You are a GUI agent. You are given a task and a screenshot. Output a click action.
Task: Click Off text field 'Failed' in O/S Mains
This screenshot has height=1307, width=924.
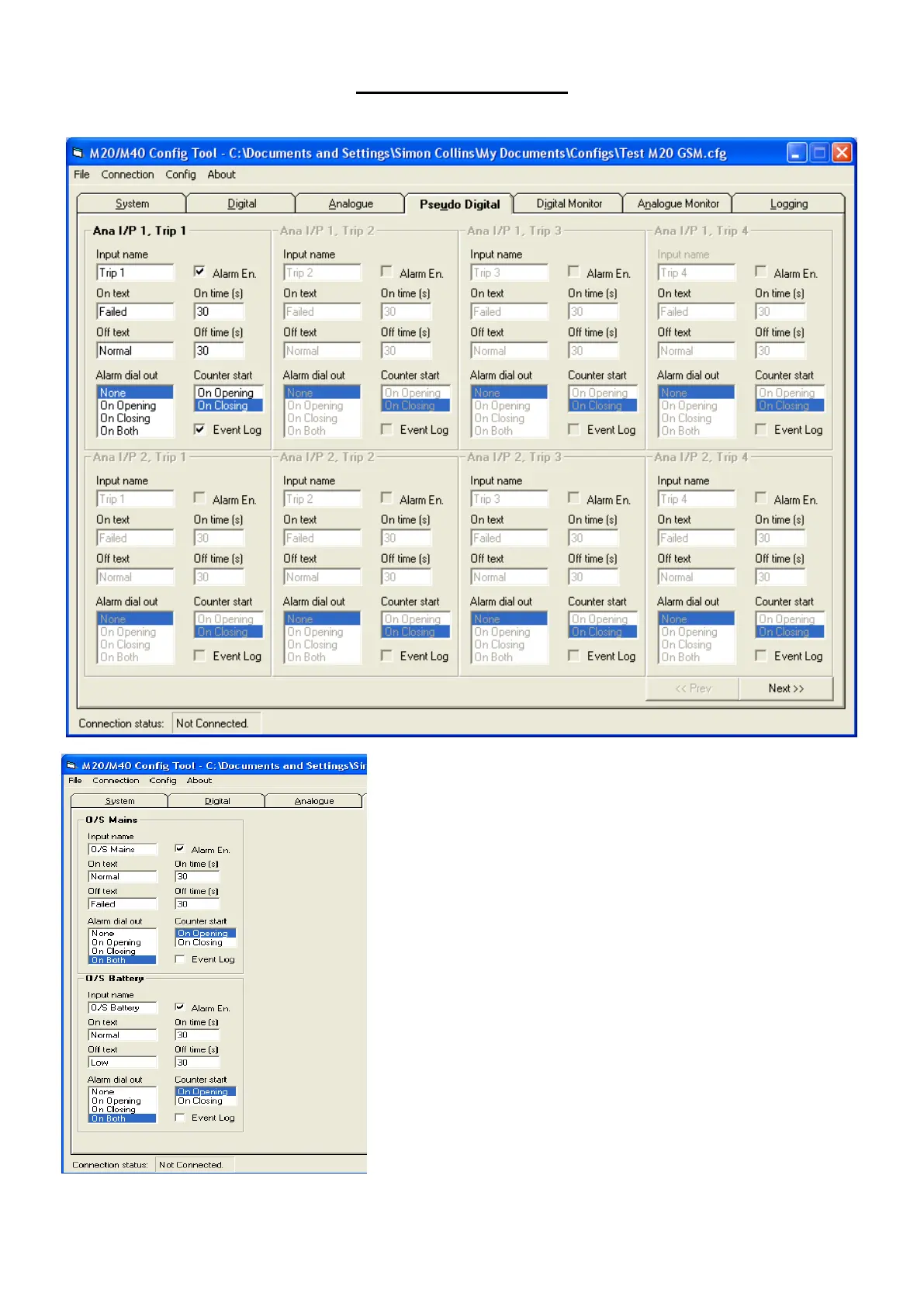(123, 904)
